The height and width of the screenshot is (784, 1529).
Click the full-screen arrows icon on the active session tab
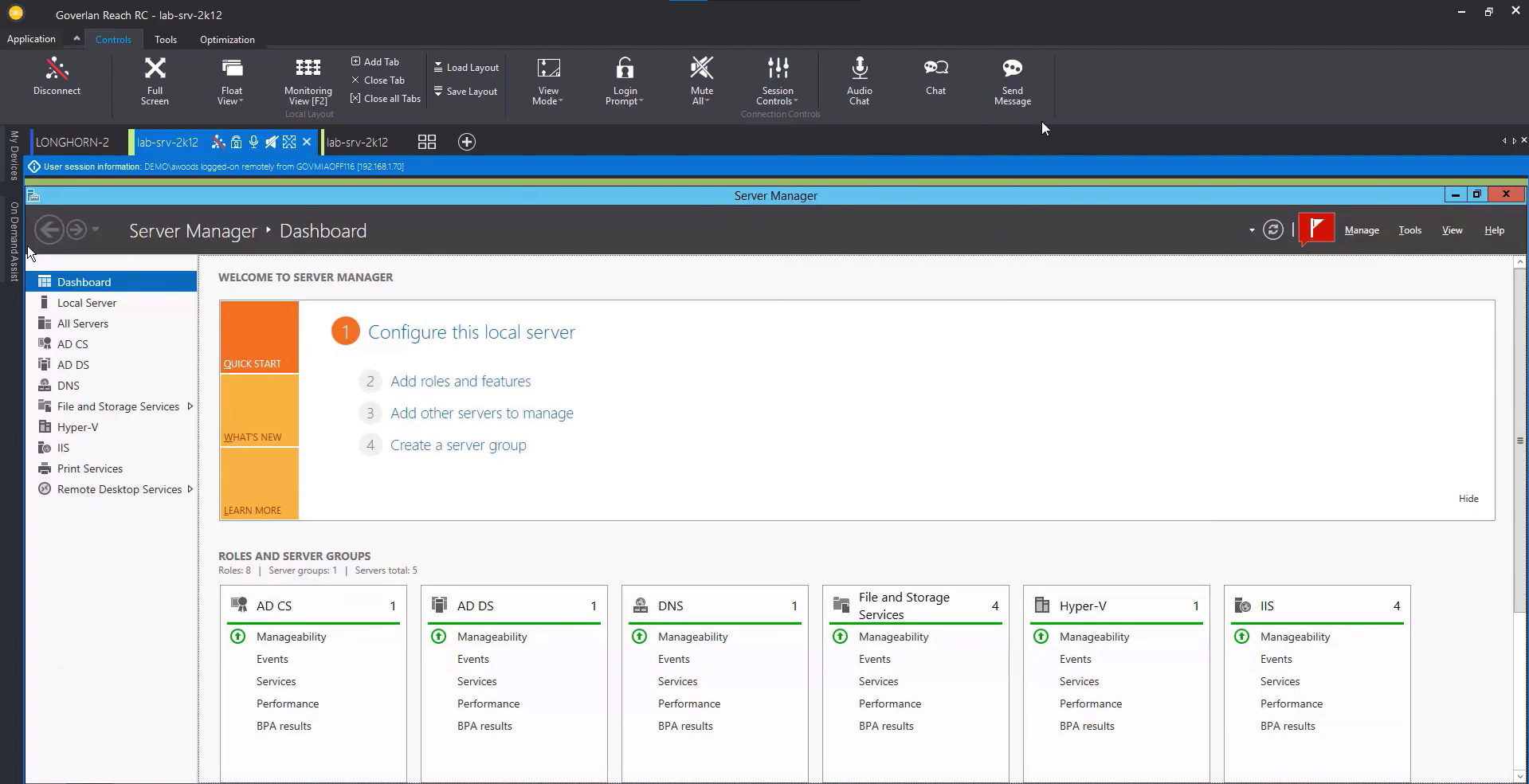[x=289, y=142]
